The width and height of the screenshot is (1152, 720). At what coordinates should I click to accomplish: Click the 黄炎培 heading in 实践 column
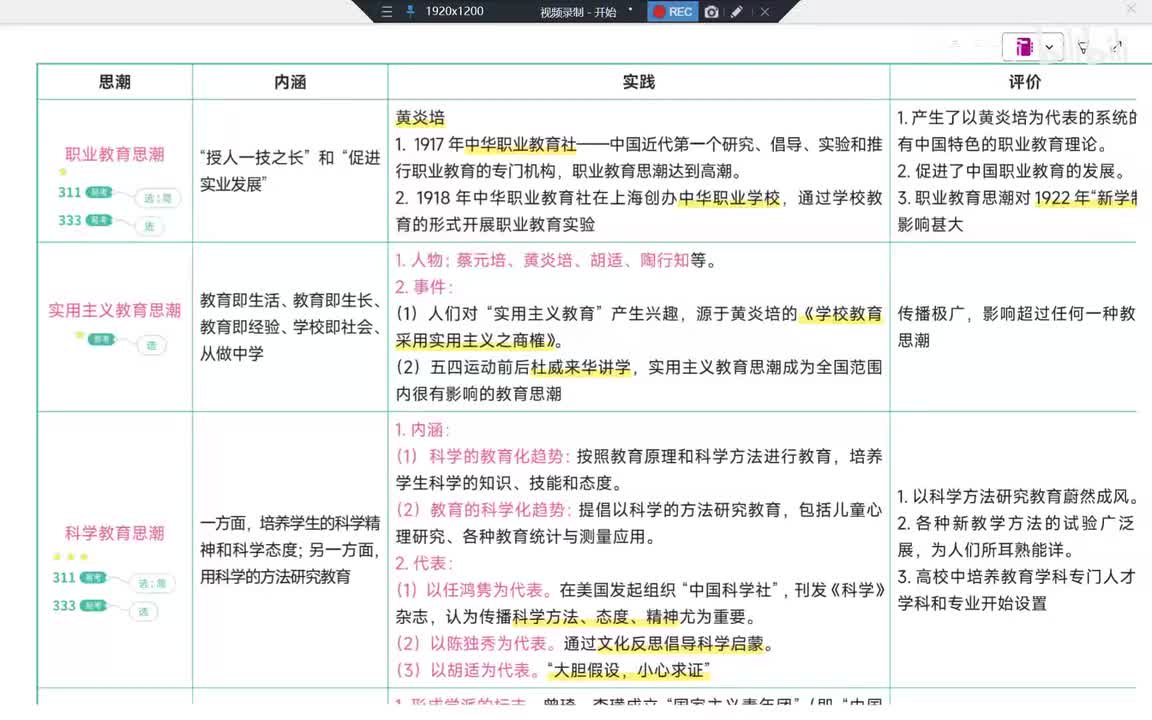420,118
